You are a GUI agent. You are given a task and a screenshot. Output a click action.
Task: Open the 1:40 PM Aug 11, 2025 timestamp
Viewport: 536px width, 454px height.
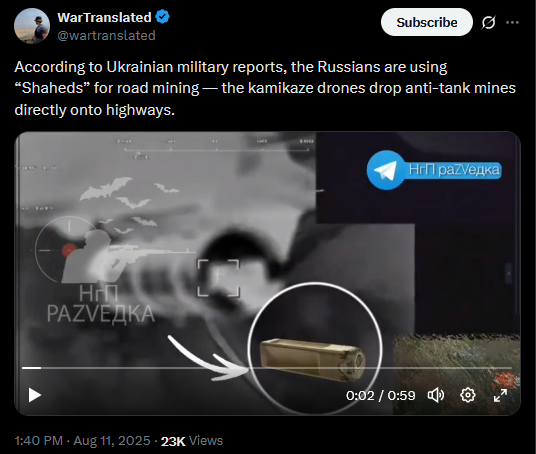82,441
